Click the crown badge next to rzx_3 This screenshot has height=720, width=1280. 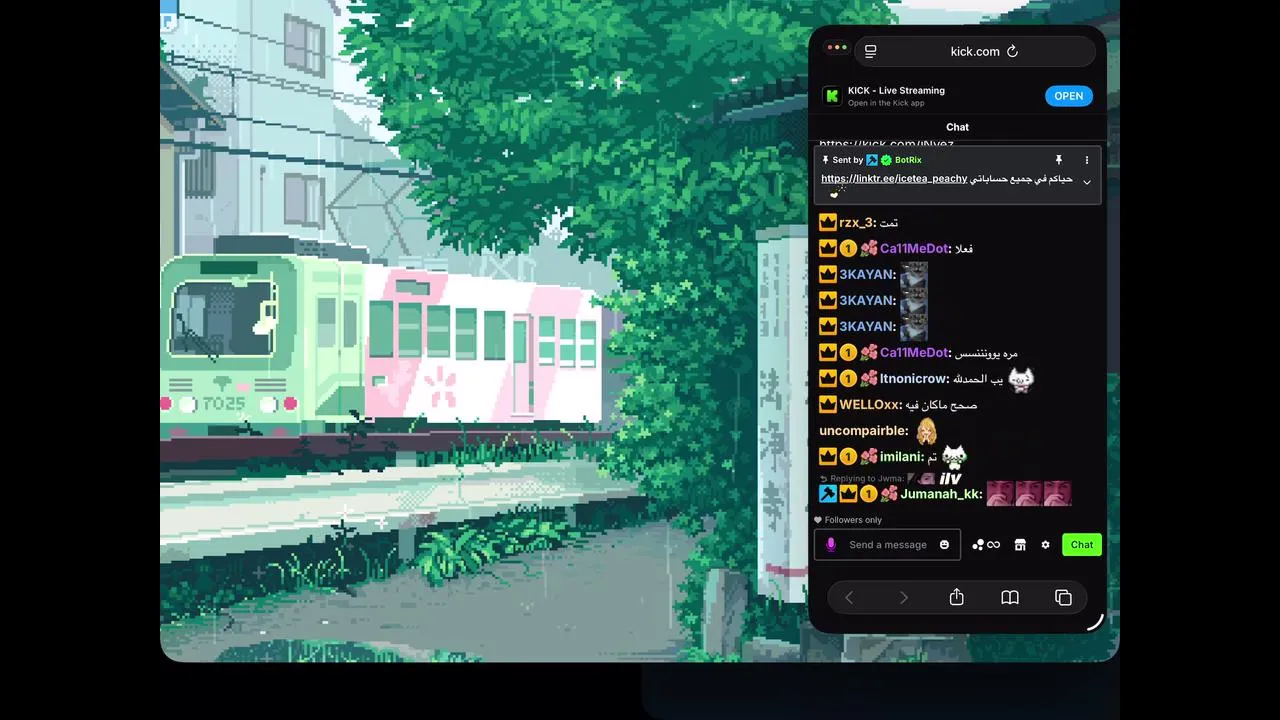[x=827, y=222]
